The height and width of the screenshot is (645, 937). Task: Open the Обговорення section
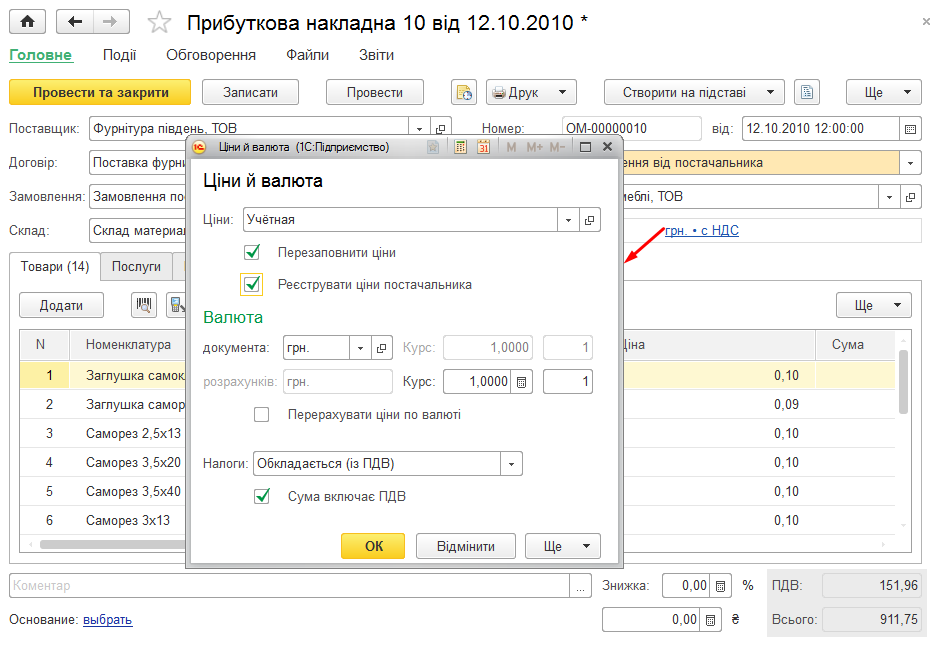tap(211, 55)
